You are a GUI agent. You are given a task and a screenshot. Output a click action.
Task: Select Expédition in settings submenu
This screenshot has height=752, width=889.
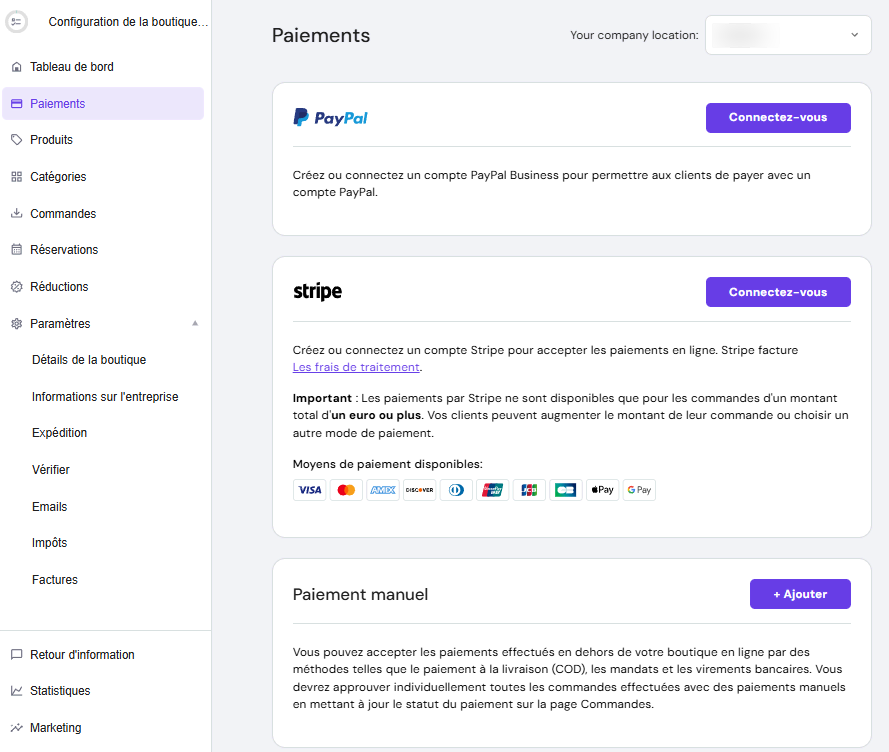click(60, 433)
